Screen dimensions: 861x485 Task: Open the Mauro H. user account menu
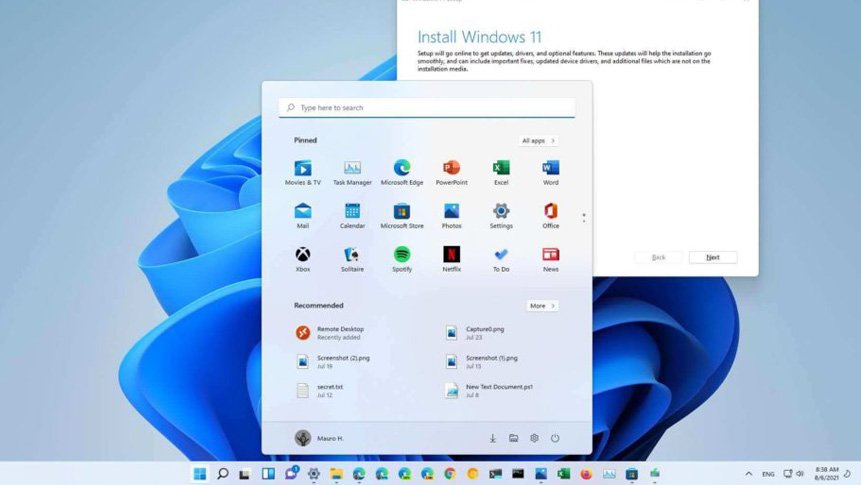[x=319, y=438]
